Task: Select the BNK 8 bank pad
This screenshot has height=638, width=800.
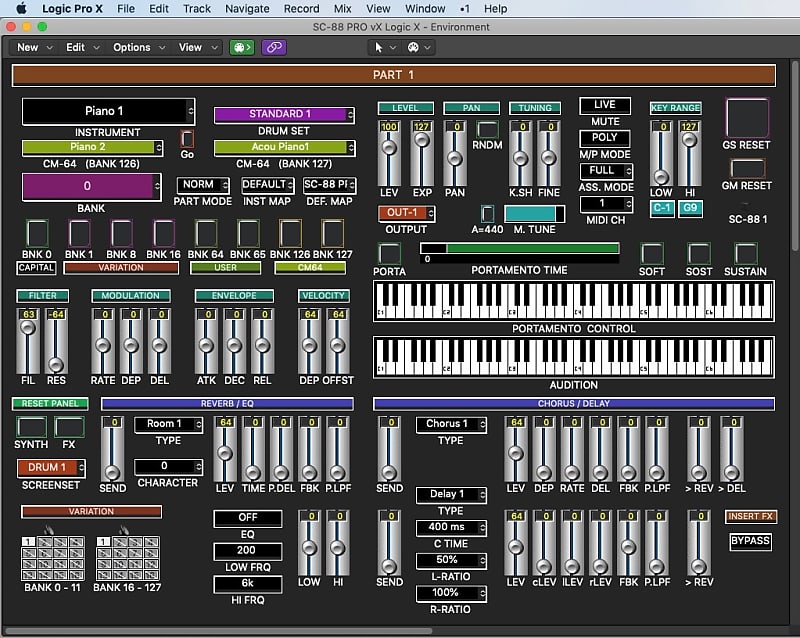Action: click(121, 233)
